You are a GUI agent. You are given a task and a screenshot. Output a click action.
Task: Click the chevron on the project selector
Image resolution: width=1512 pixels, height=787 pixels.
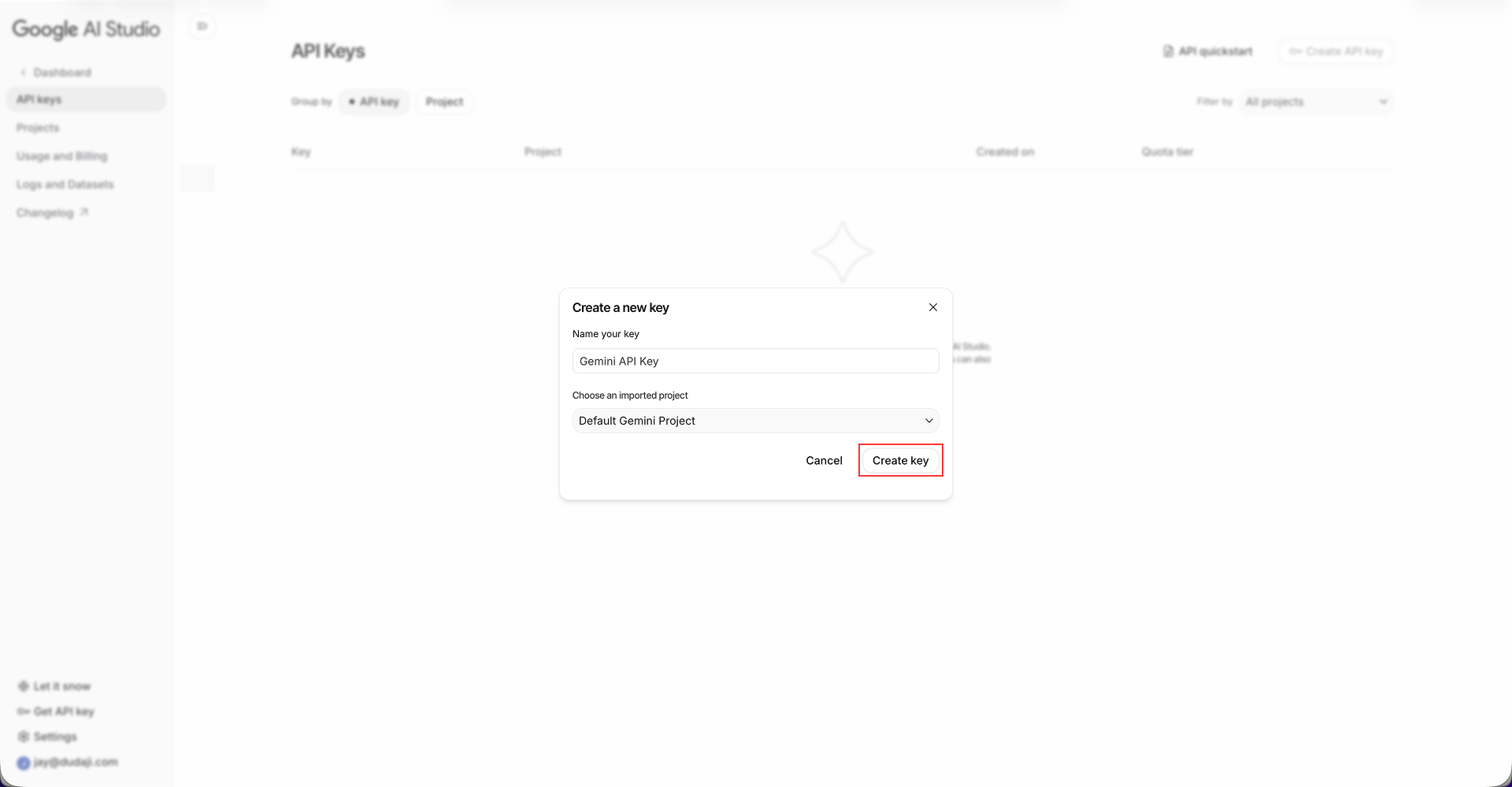[929, 420]
